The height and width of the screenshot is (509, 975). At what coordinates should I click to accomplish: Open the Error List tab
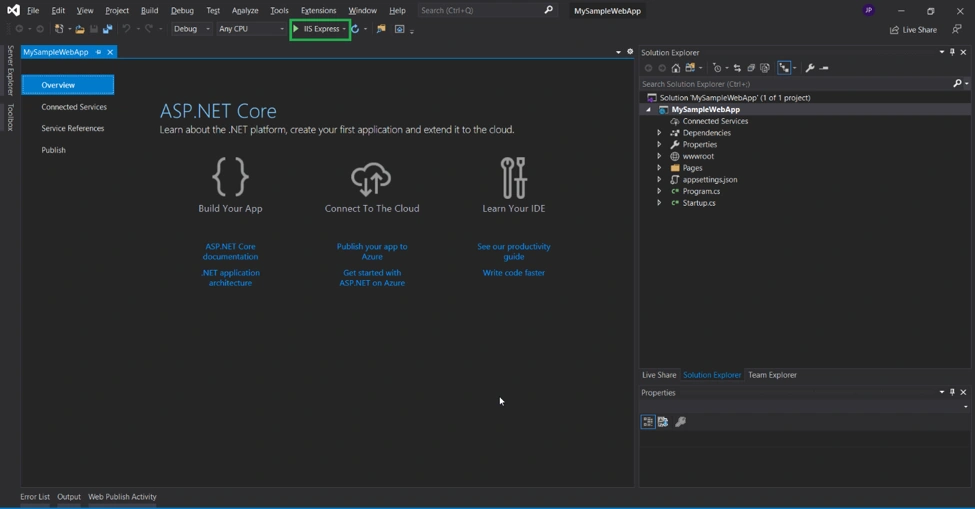(x=35, y=497)
